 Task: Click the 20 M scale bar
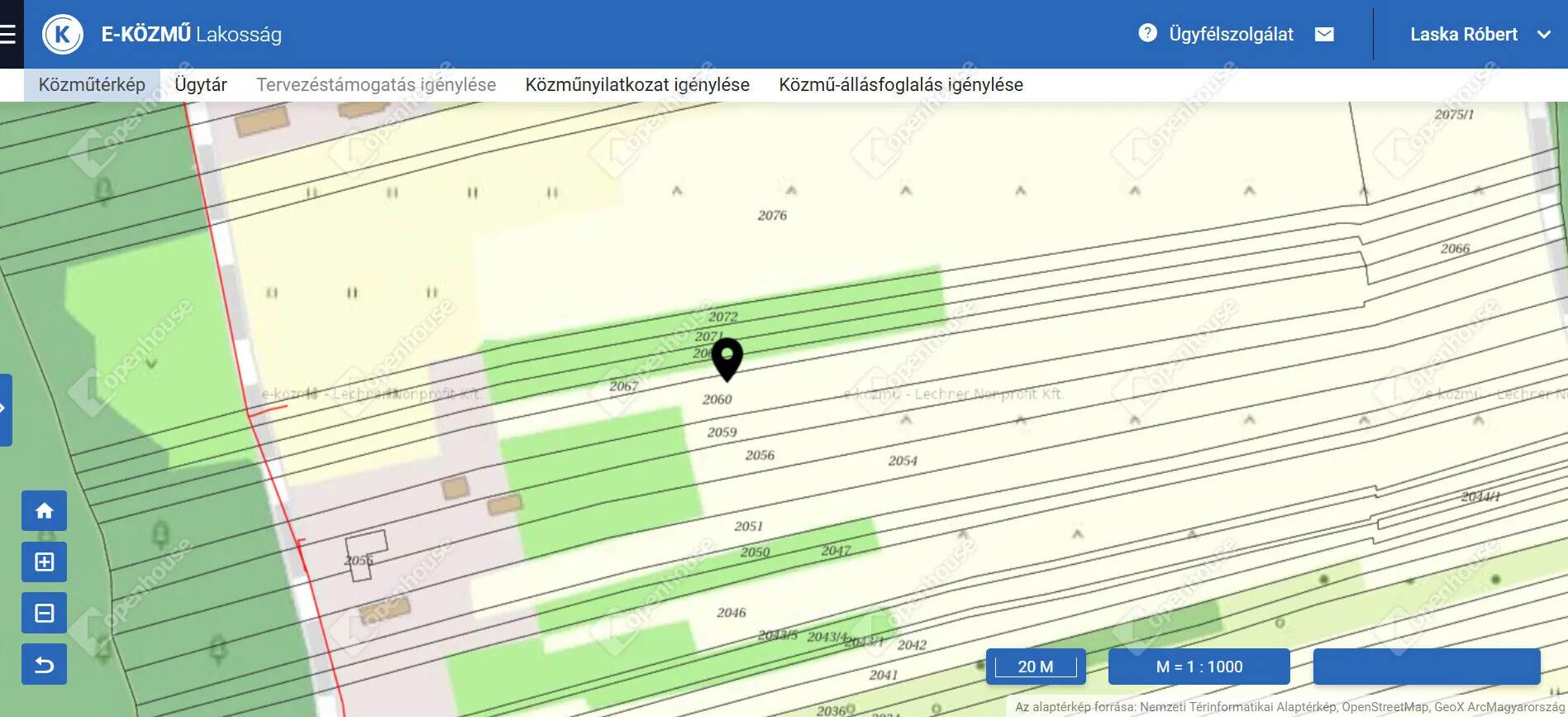click(x=1036, y=667)
